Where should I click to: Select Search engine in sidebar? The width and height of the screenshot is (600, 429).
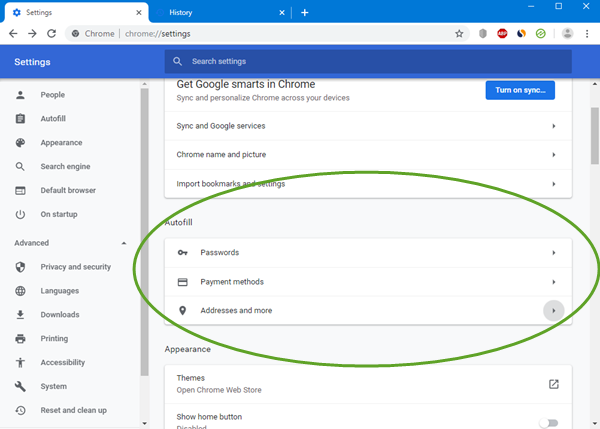point(65,166)
